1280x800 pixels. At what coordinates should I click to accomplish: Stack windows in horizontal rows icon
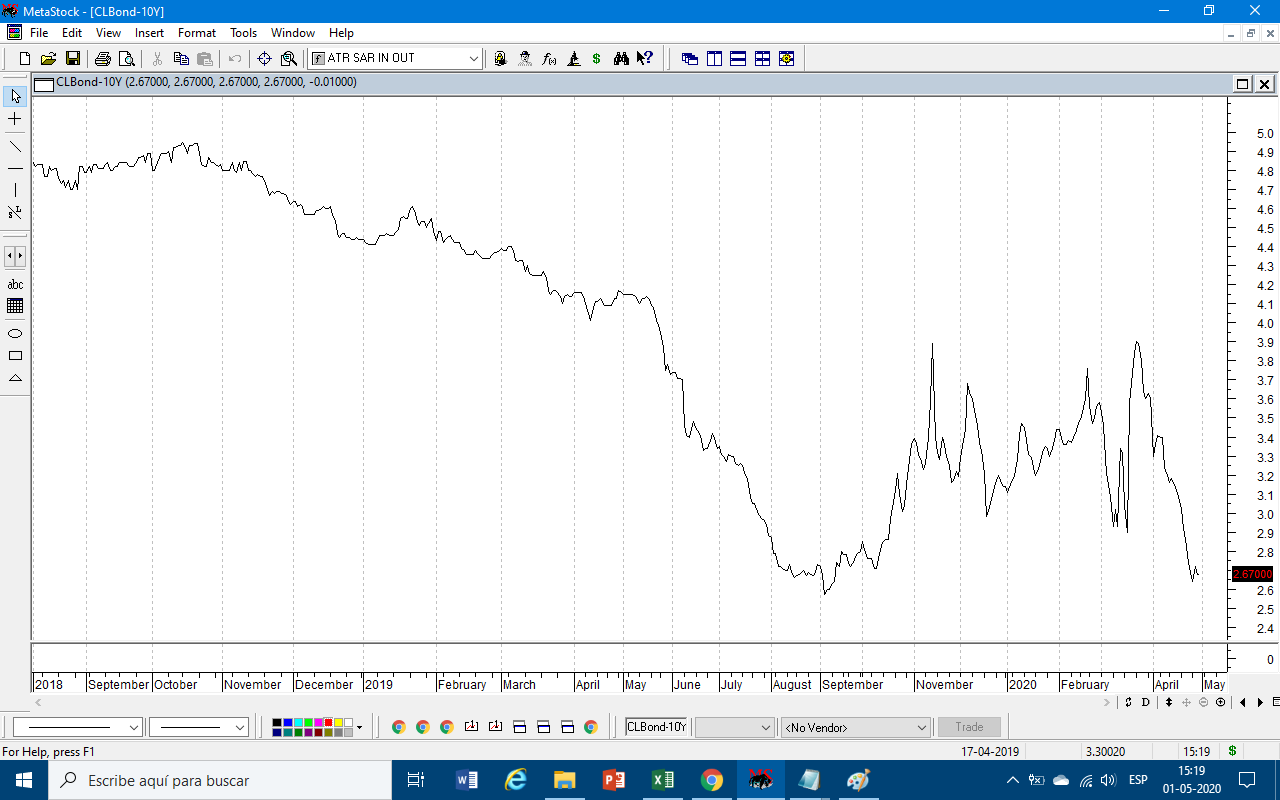pyautogui.click(x=738, y=59)
